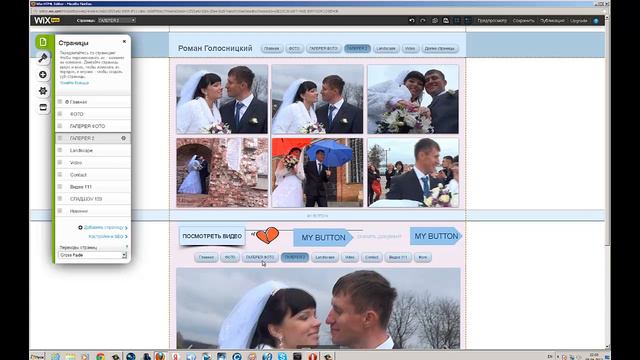Viewport: 640px width, 360px height.
Task: Open the Cross Fade transitions dropdown
Action: click(x=93, y=255)
